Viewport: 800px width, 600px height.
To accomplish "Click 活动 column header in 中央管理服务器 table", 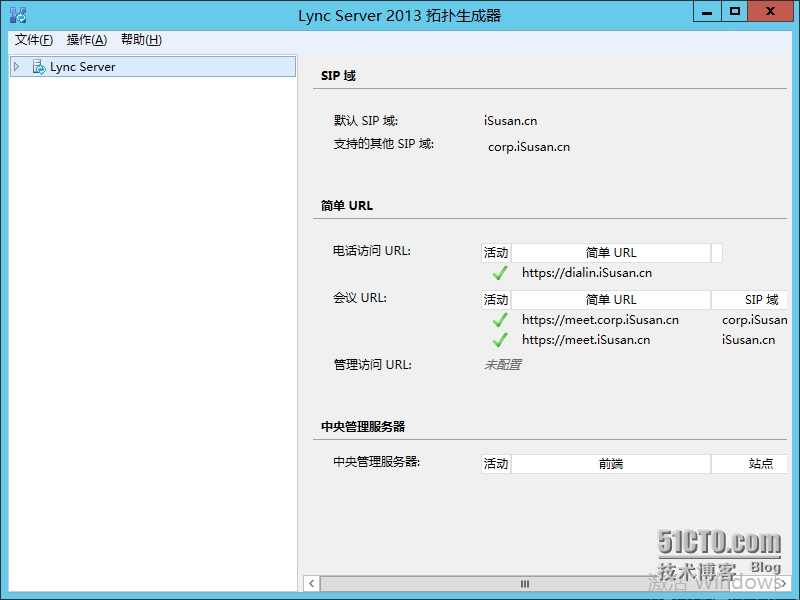I will click(496, 464).
